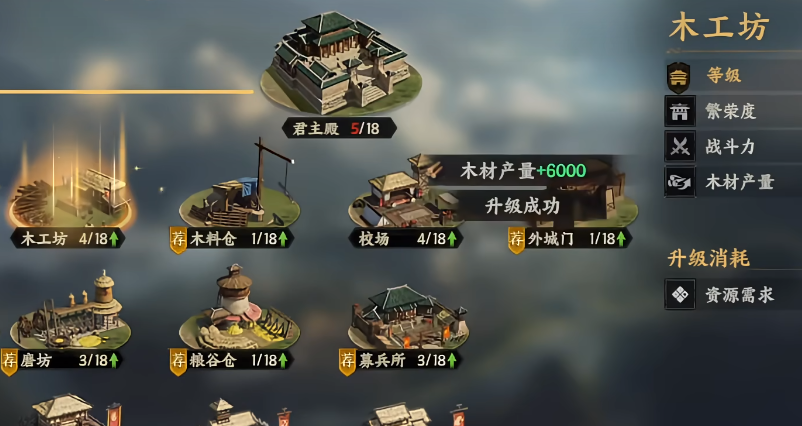
Task: Select the 君主殿 5/18 label
Action: click(339, 128)
